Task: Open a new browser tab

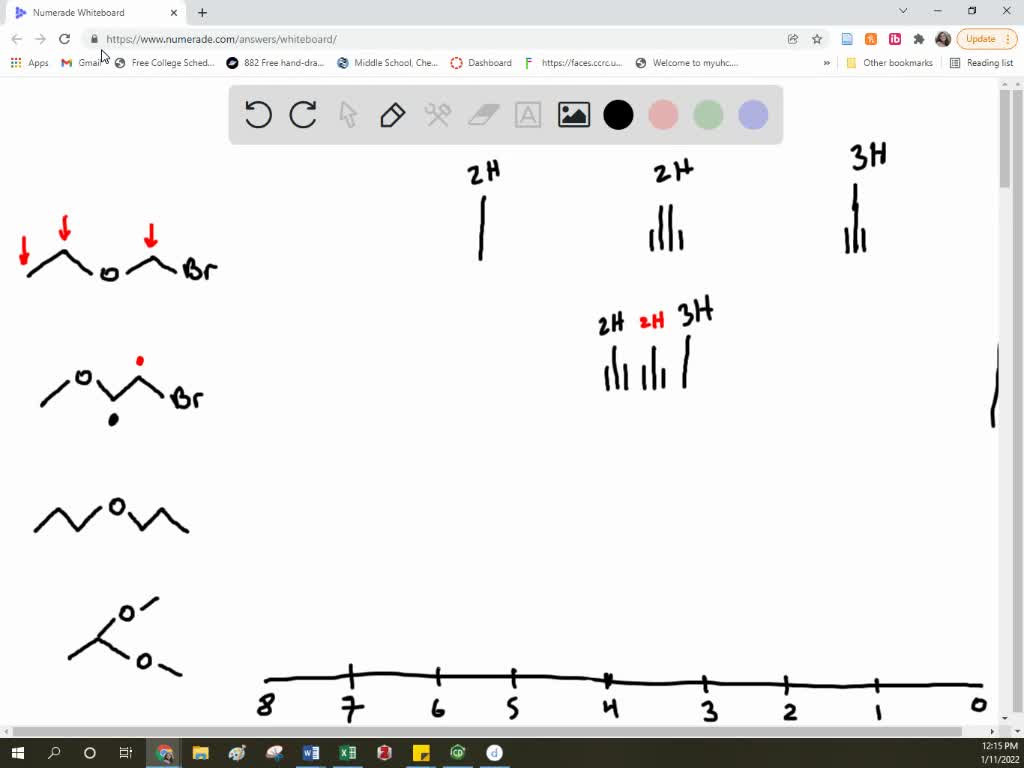Action: tap(202, 13)
